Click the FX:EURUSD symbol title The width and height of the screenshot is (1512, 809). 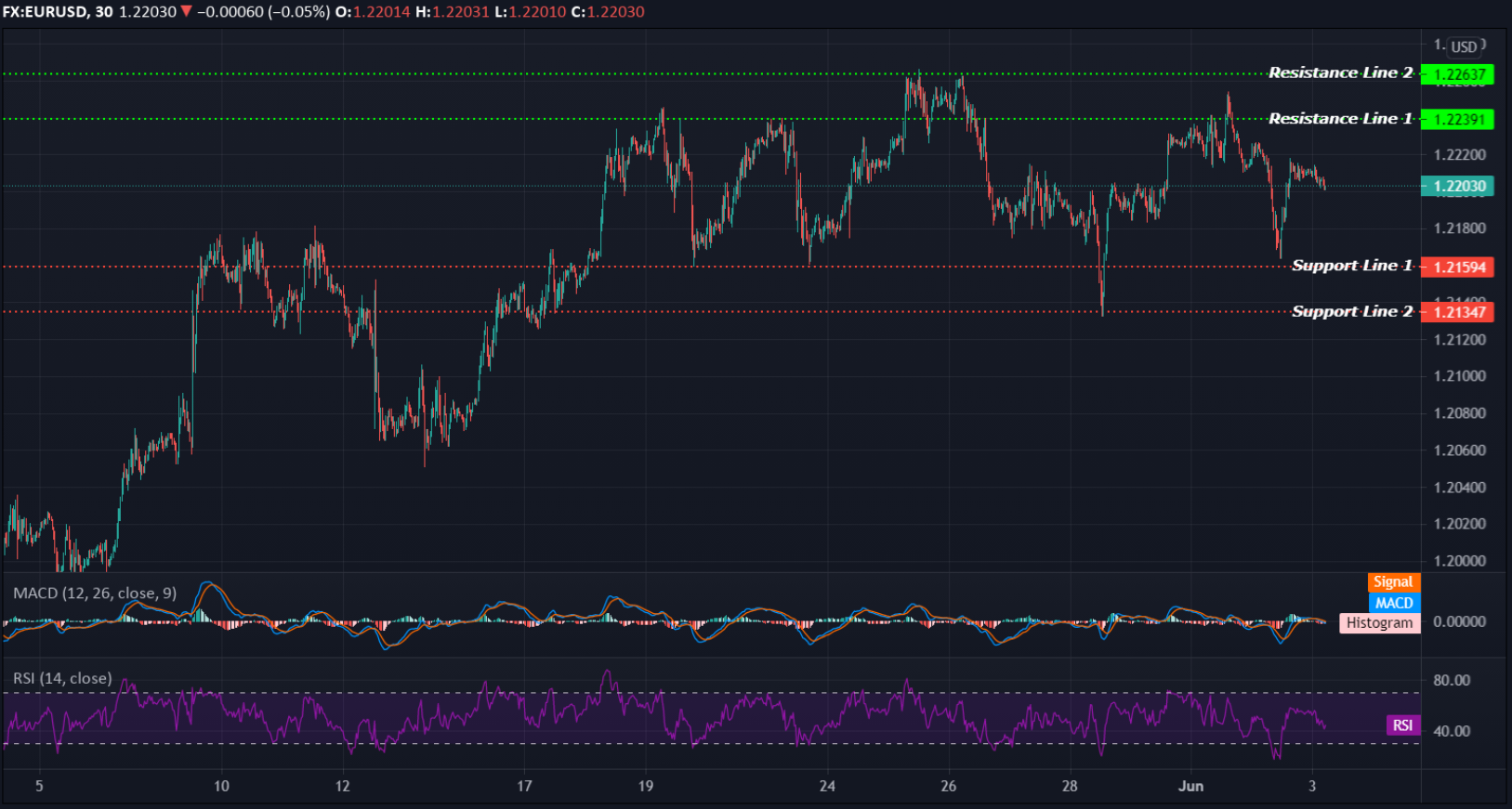click(x=46, y=12)
